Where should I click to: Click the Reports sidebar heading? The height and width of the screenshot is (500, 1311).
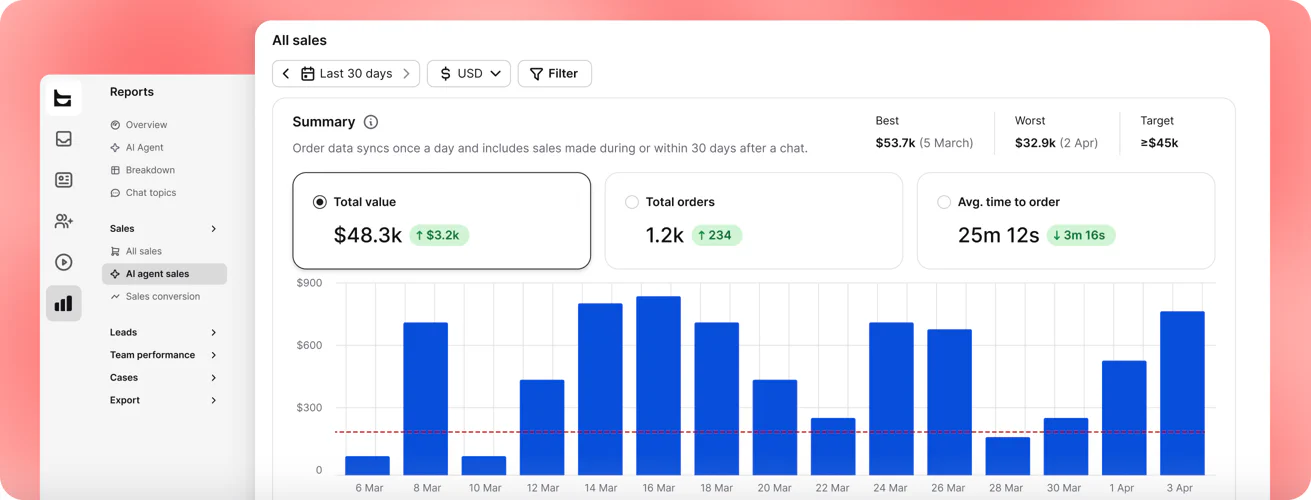[x=132, y=92]
